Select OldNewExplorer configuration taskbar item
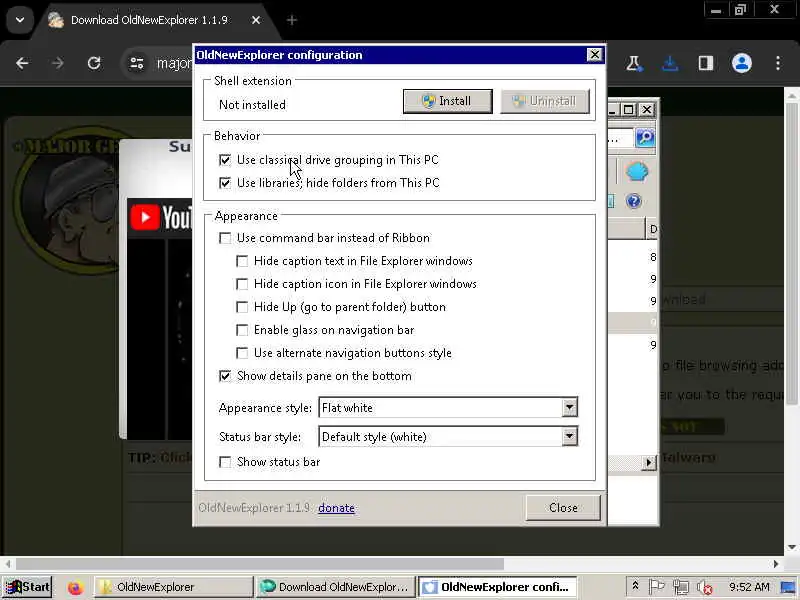The width and height of the screenshot is (800, 600). (497, 587)
